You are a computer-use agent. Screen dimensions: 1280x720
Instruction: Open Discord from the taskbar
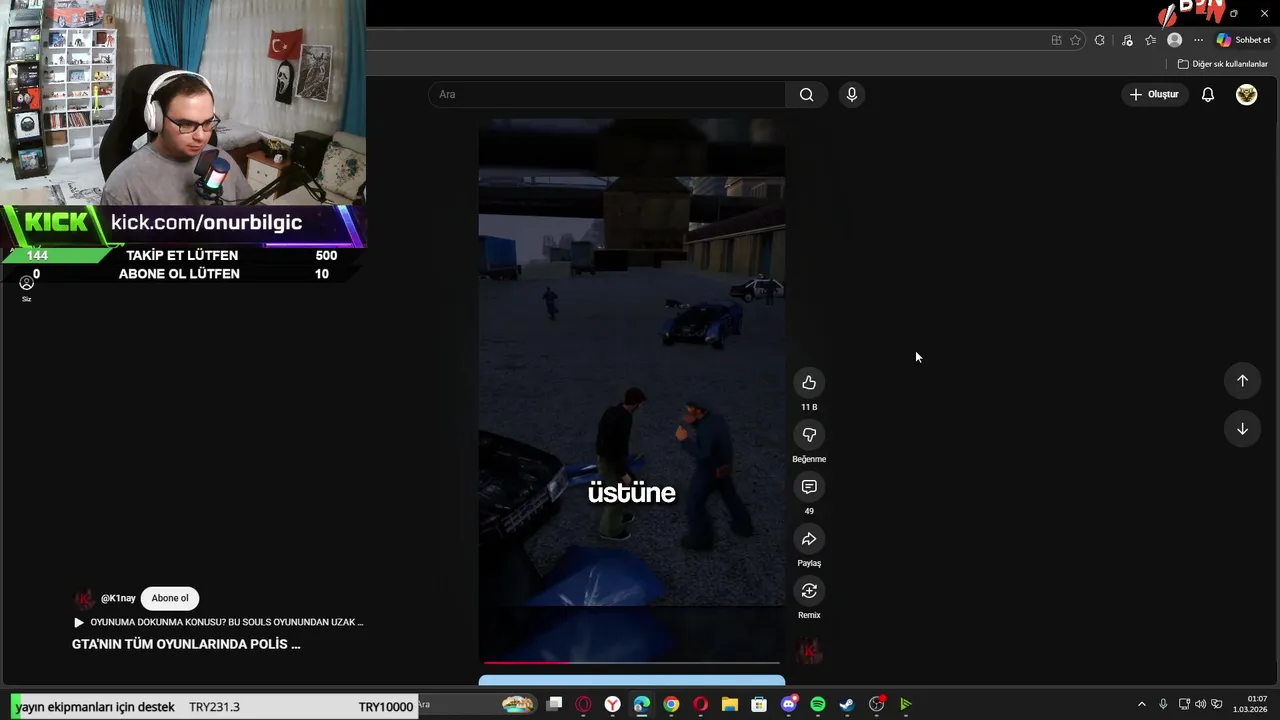[788, 704]
